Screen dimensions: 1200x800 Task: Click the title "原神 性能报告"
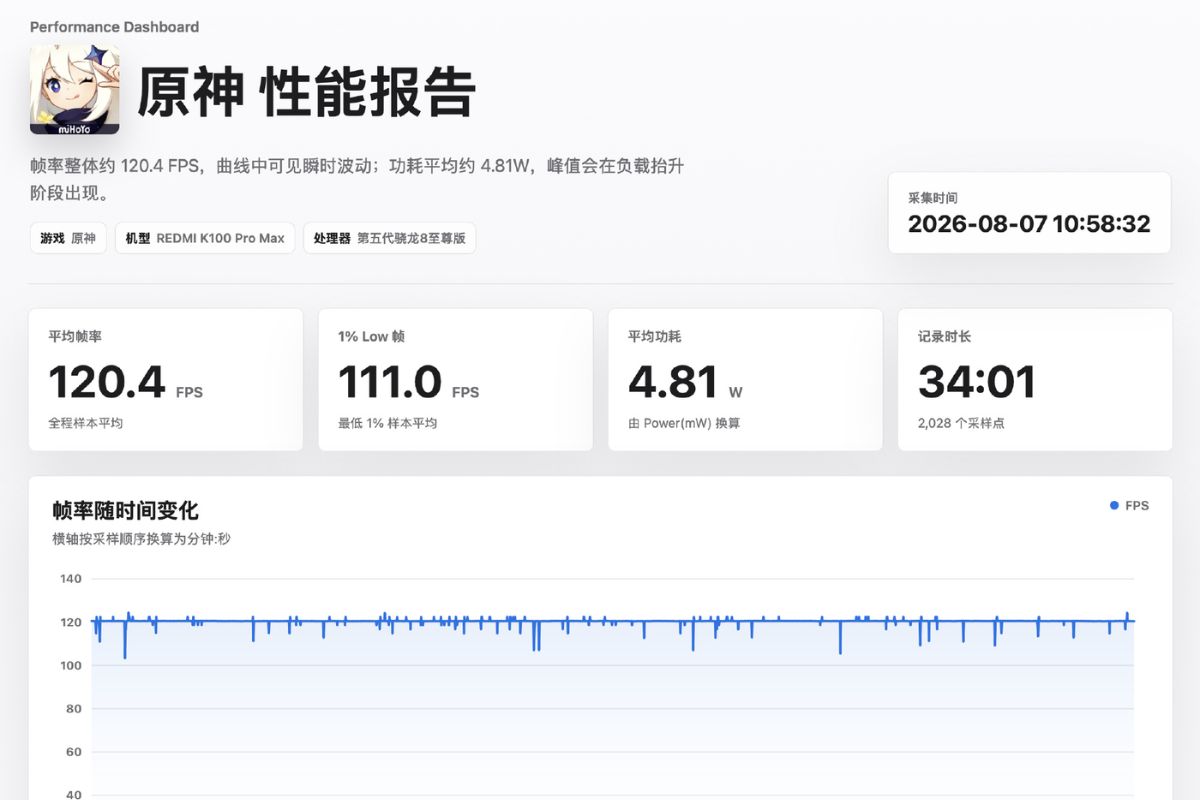306,93
